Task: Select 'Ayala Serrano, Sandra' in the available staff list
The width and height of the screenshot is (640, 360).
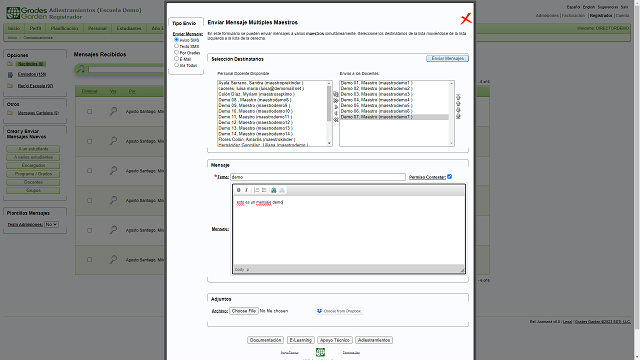Action: [x=272, y=83]
